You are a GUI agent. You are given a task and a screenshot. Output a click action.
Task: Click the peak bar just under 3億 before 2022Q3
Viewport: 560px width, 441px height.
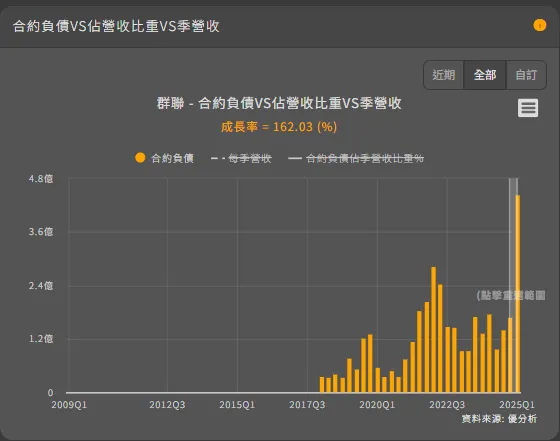(433, 330)
